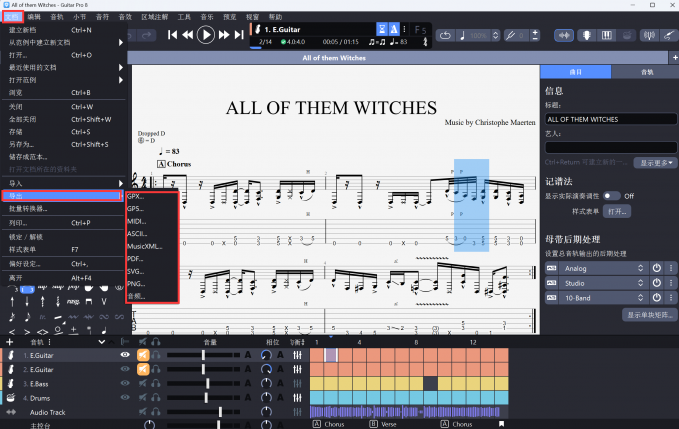The height and width of the screenshot is (429, 679).
Task: Hide the 1. E.Guitar track
Action: [126, 355]
